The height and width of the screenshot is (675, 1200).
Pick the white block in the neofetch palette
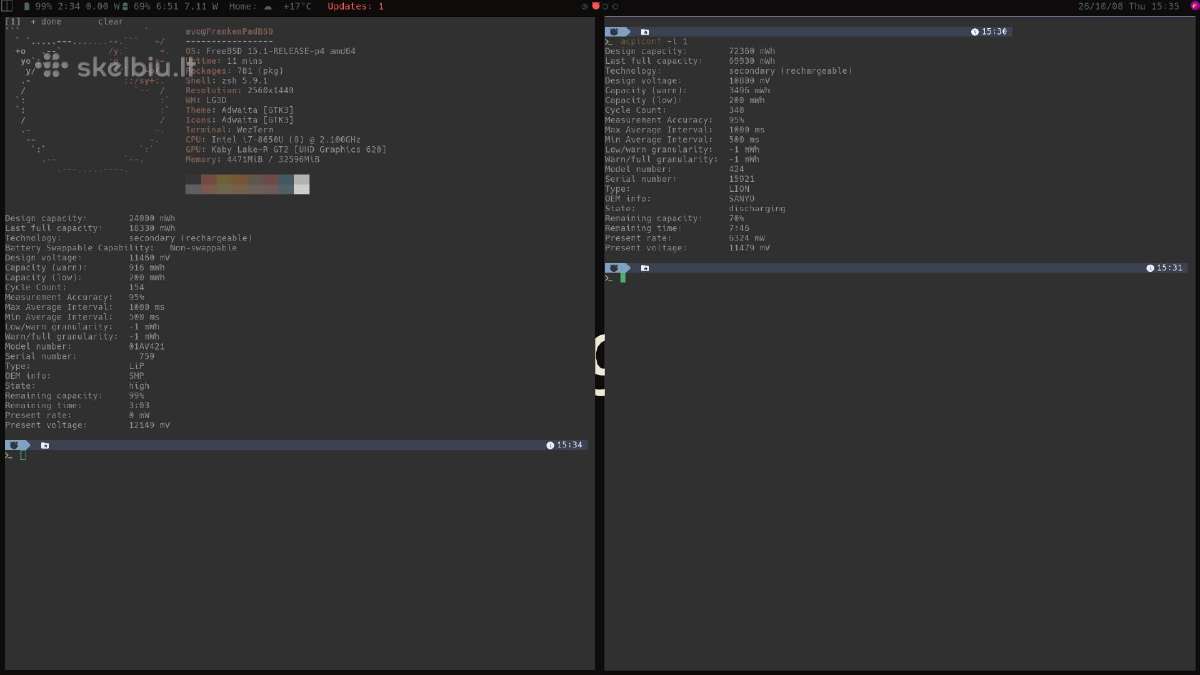click(301, 184)
